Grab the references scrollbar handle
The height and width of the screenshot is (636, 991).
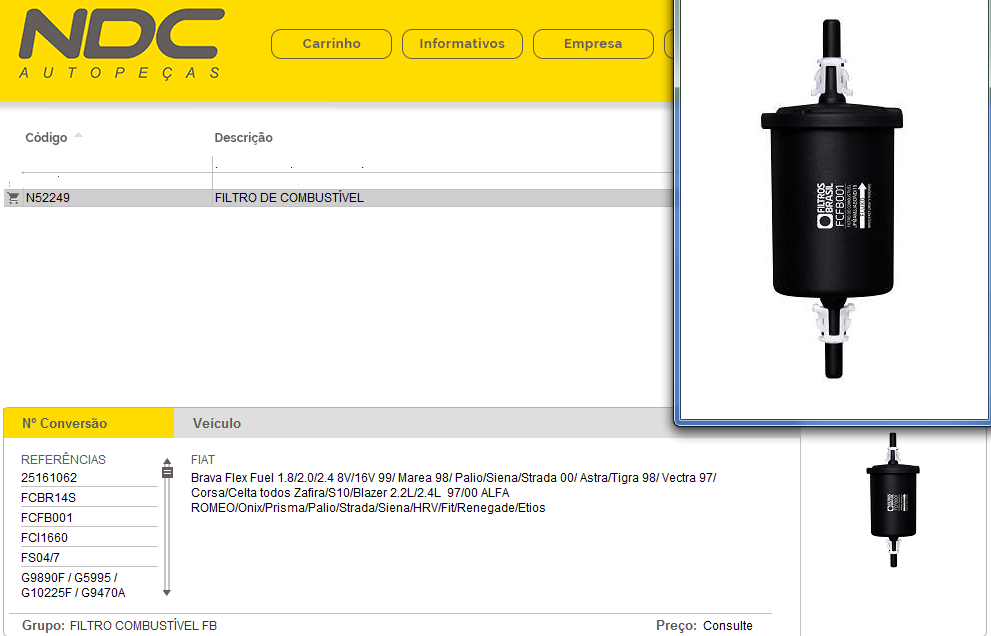point(167,472)
